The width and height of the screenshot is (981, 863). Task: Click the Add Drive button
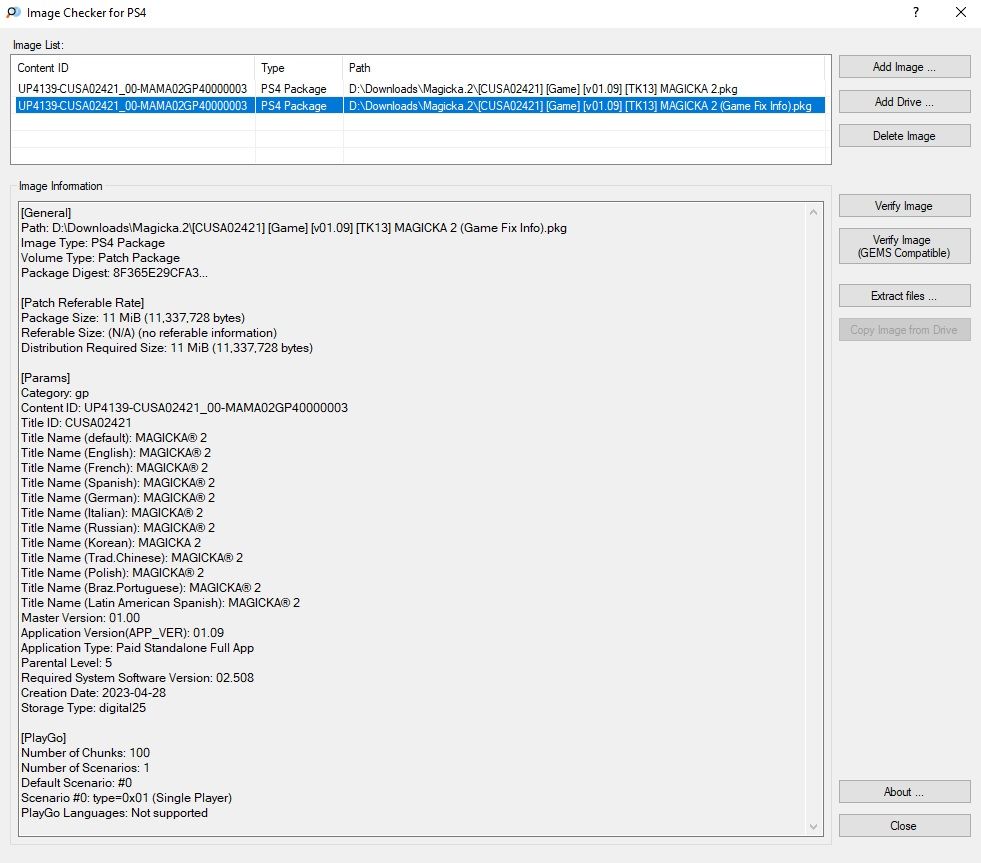pyautogui.click(x=904, y=101)
